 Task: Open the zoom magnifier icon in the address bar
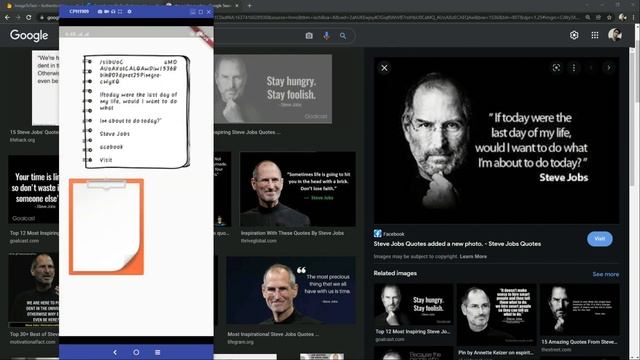coord(588,18)
